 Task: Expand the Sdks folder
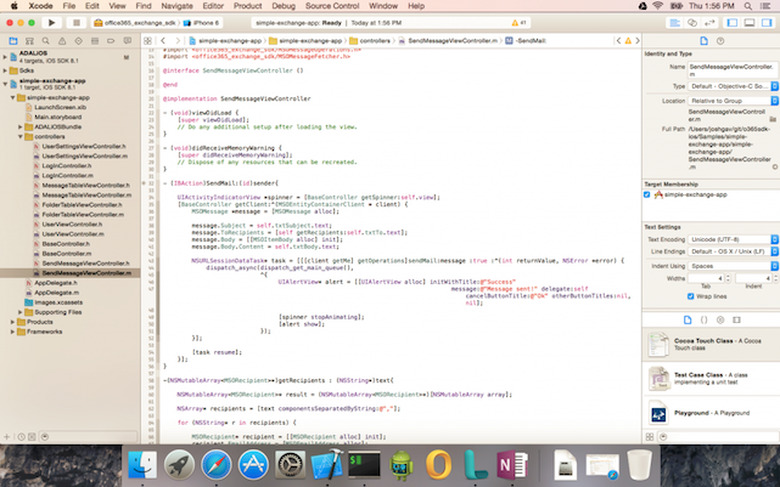point(5,71)
